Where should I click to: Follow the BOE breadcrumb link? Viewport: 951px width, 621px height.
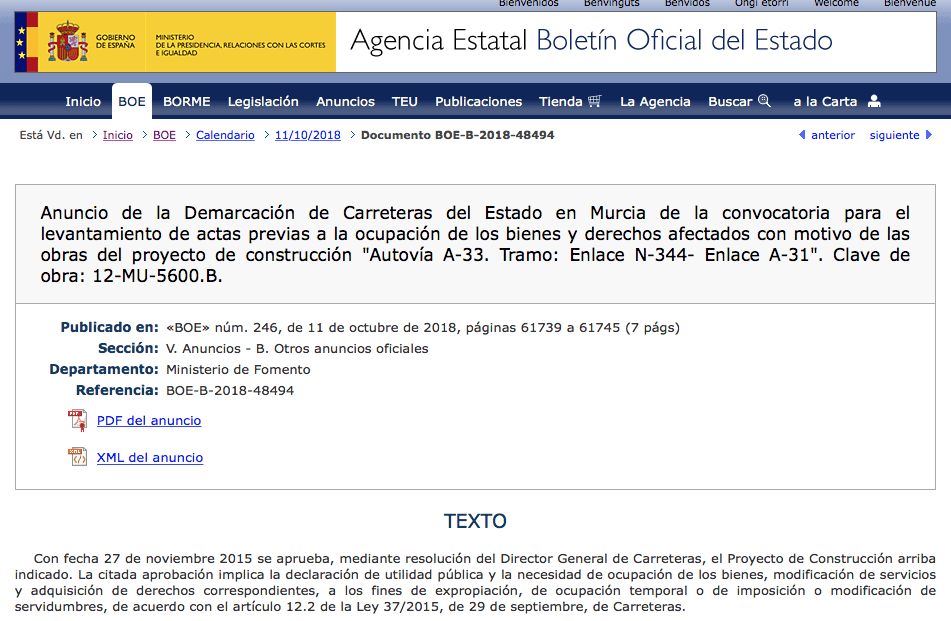coord(164,135)
